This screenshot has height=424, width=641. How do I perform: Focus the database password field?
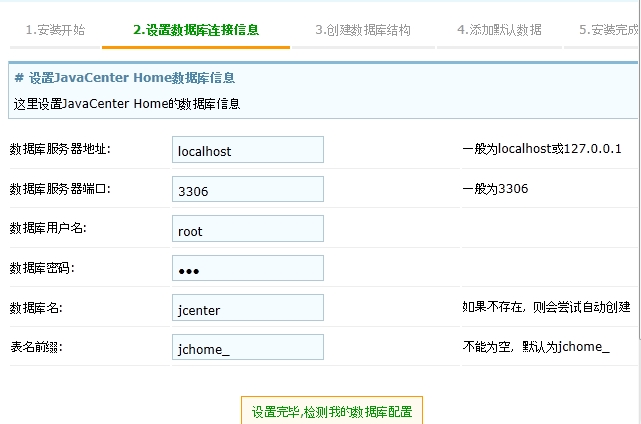point(248,268)
